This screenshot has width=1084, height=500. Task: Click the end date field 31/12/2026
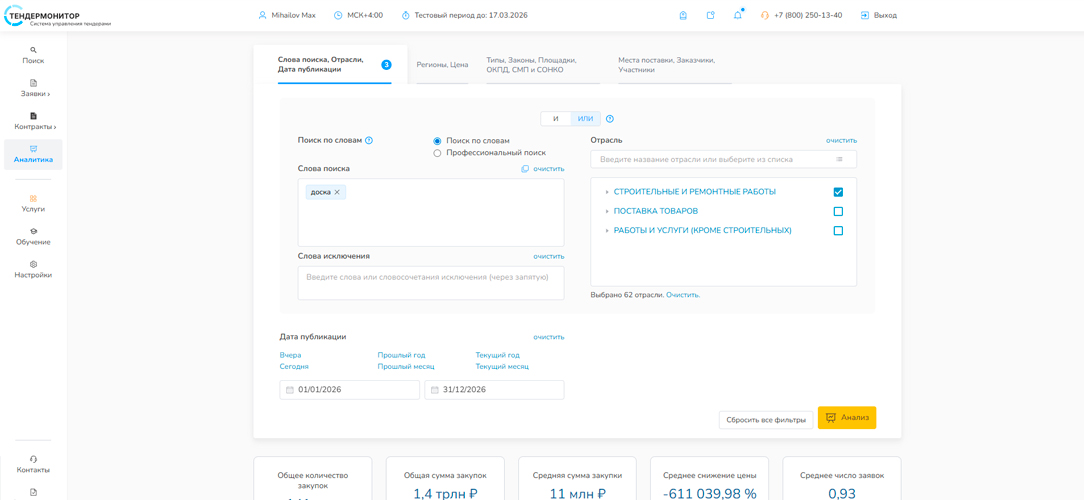coord(494,390)
